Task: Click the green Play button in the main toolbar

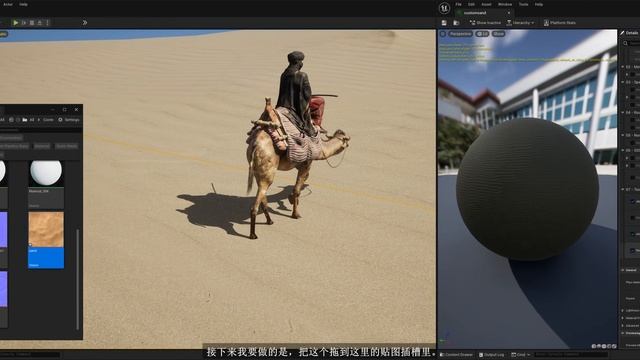Action: click(16, 23)
